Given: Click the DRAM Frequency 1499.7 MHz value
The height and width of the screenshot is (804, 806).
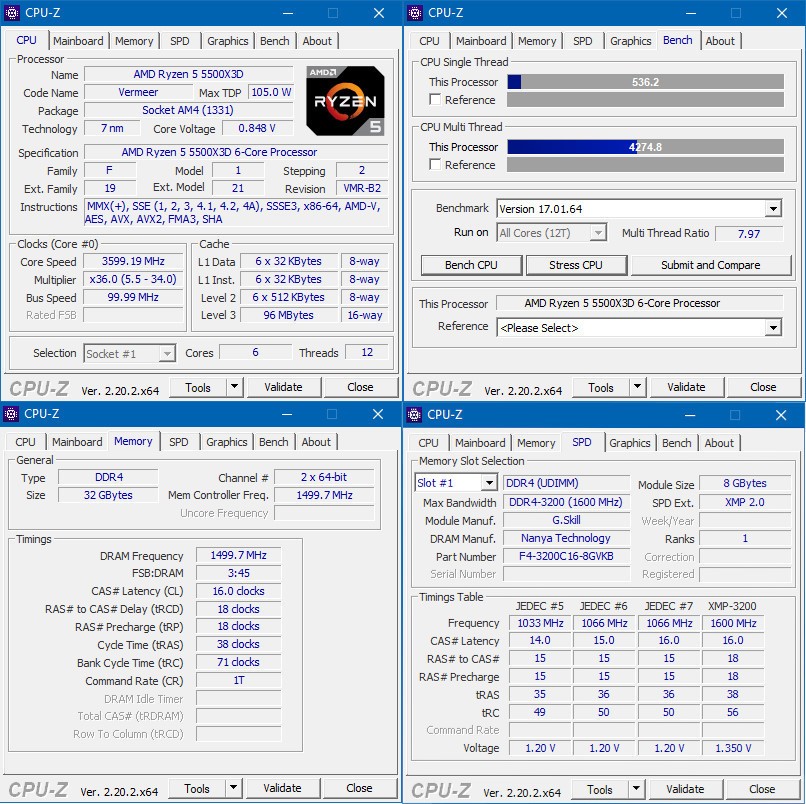Looking at the screenshot, I should (239, 555).
